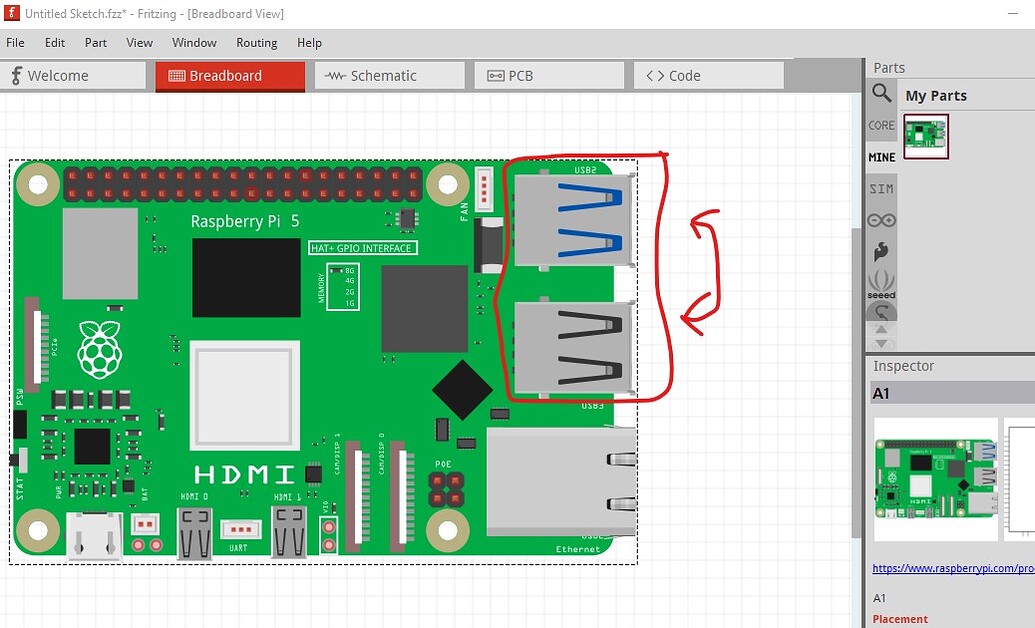Viewport: 1035px width, 628px height.
Task: Open the parts search magnifier
Action: 881,92
